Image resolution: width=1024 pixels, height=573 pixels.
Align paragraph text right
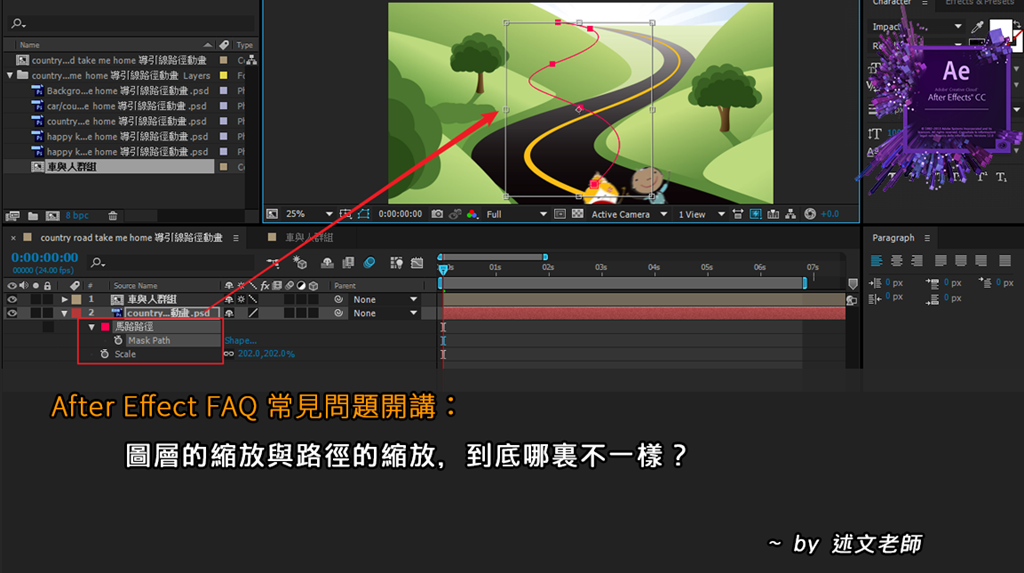(x=917, y=261)
